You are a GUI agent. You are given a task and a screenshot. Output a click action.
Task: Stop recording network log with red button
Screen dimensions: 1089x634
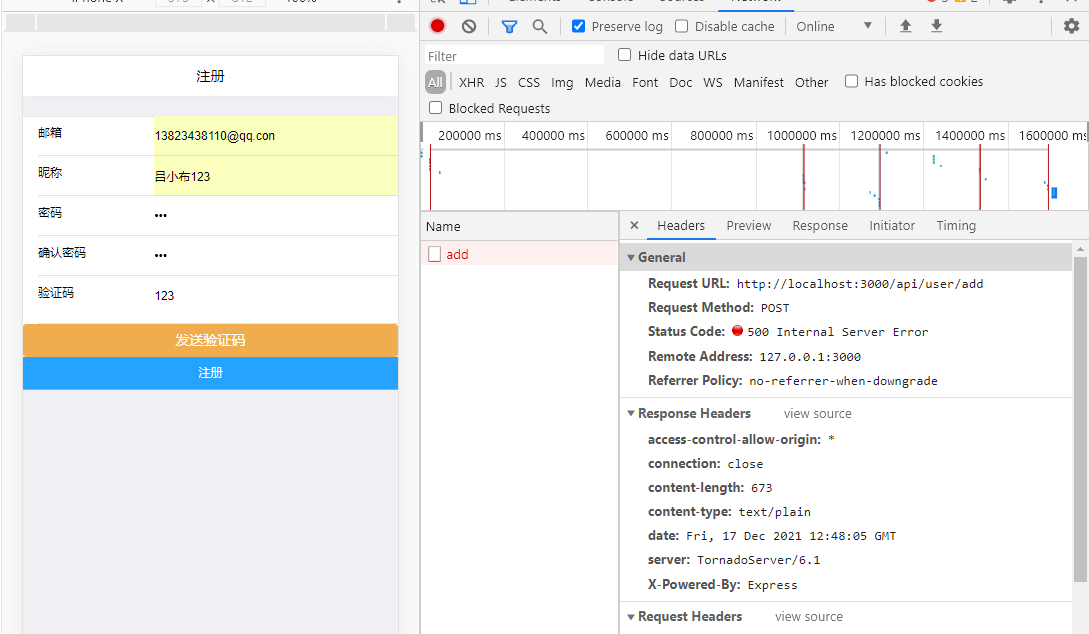(437, 26)
